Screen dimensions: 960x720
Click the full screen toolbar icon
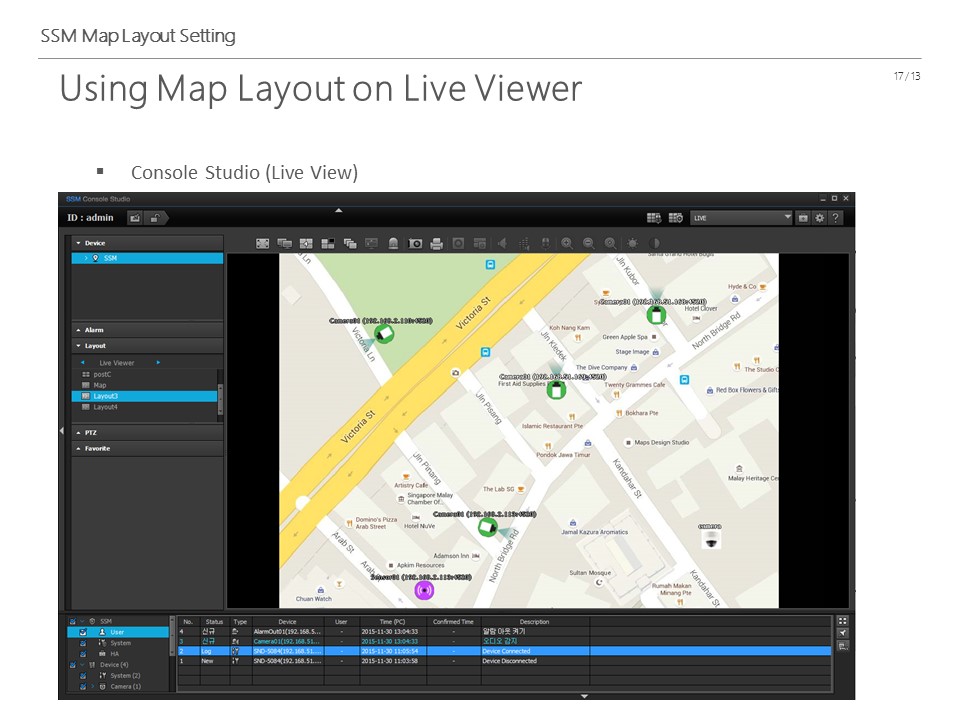click(x=263, y=244)
